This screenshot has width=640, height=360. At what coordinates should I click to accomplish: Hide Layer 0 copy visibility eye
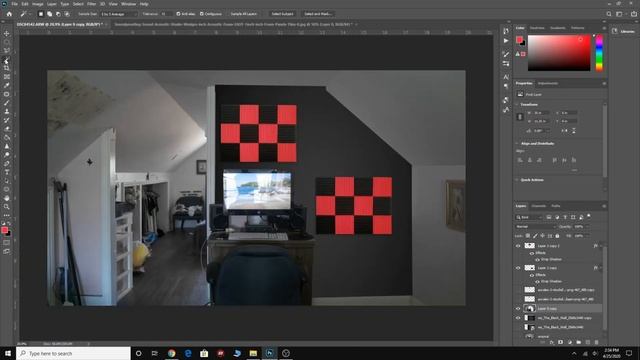coord(518,309)
